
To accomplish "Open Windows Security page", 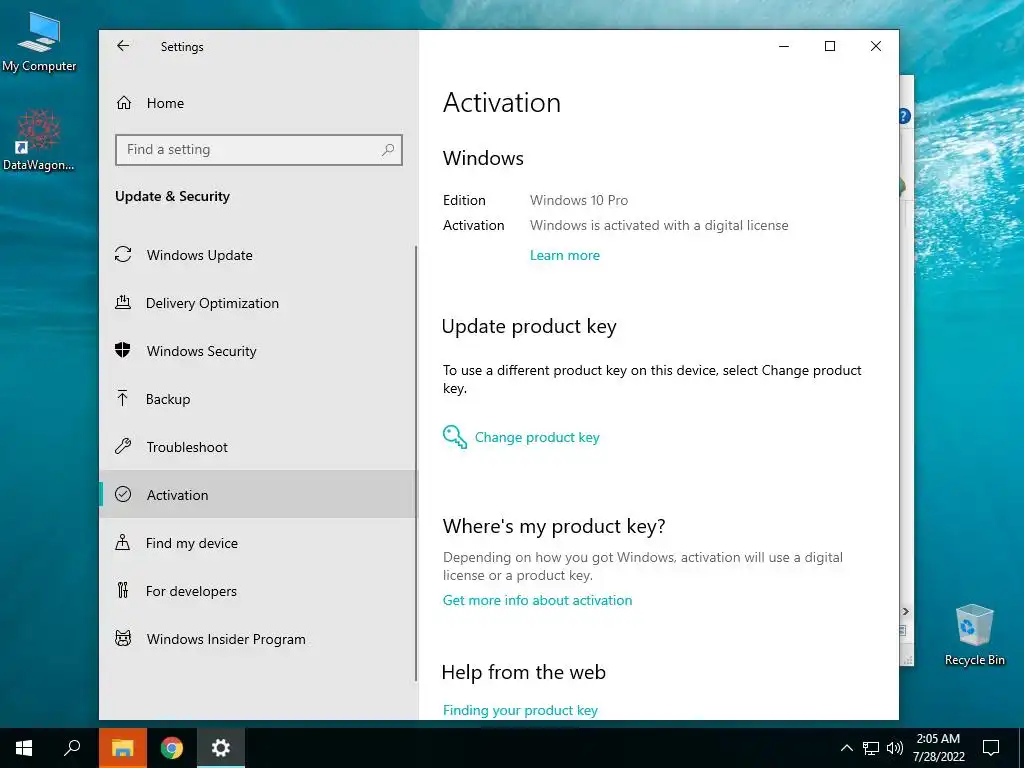I will click(257, 351).
